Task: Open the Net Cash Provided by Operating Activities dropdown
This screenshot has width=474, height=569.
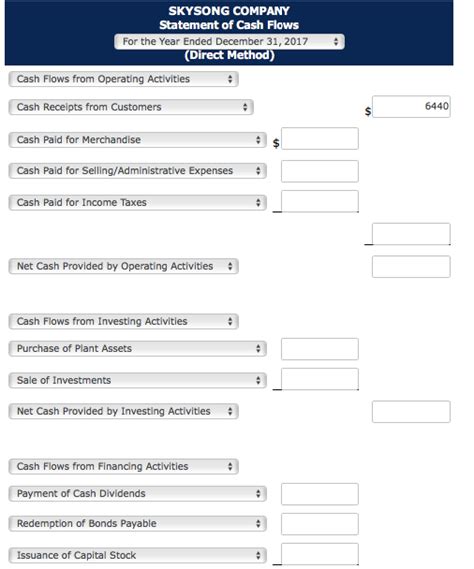Action: coord(123,266)
